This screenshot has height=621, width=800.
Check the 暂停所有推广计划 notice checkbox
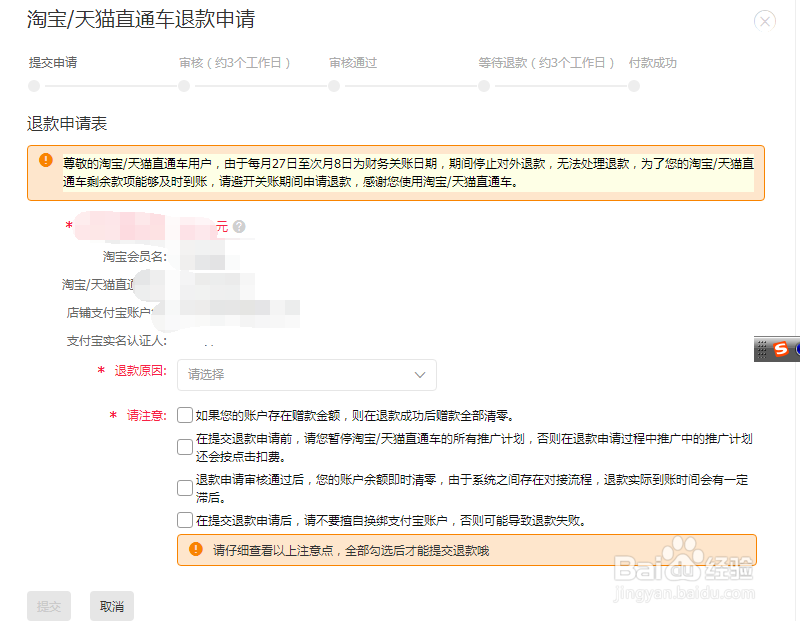[x=185, y=447]
